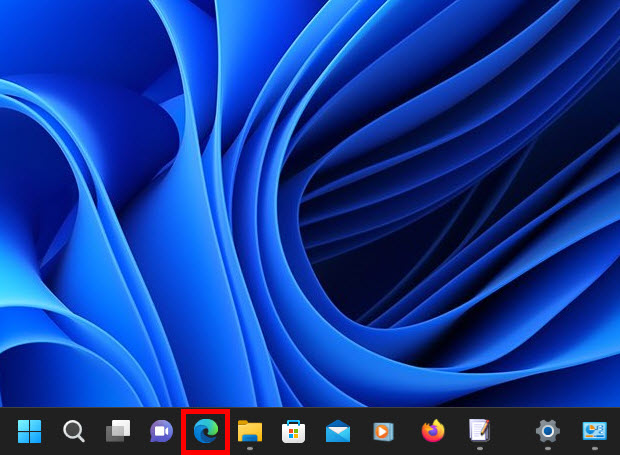The height and width of the screenshot is (455, 620).
Task: Click empty taskbar gap left of Settings gear
Action: (513, 431)
